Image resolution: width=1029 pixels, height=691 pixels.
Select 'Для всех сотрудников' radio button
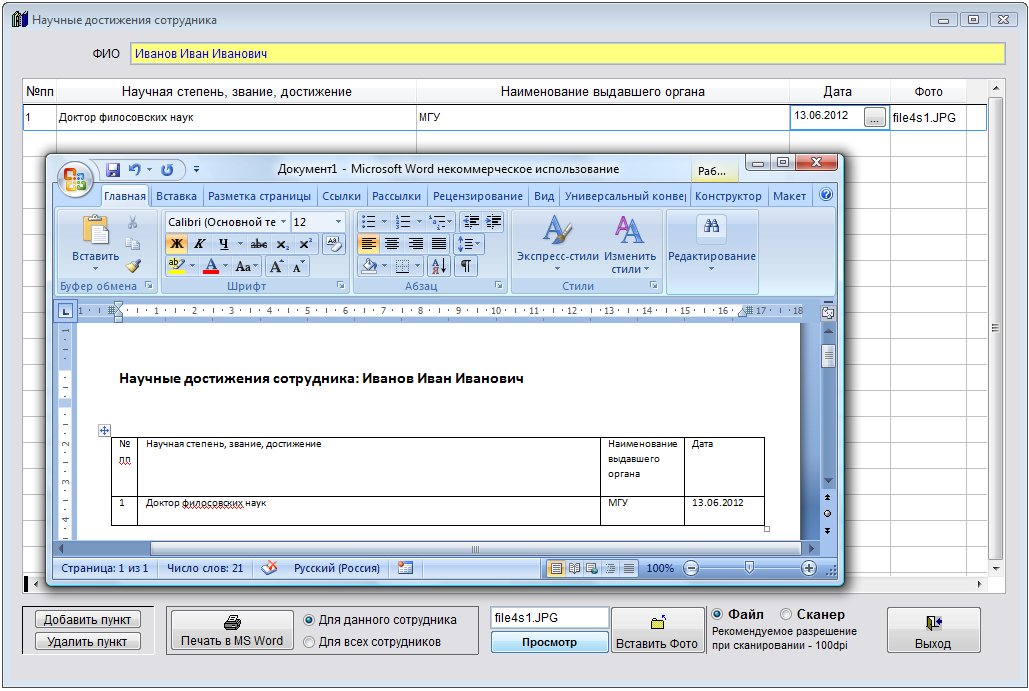pyautogui.click(x=309, y=642)
